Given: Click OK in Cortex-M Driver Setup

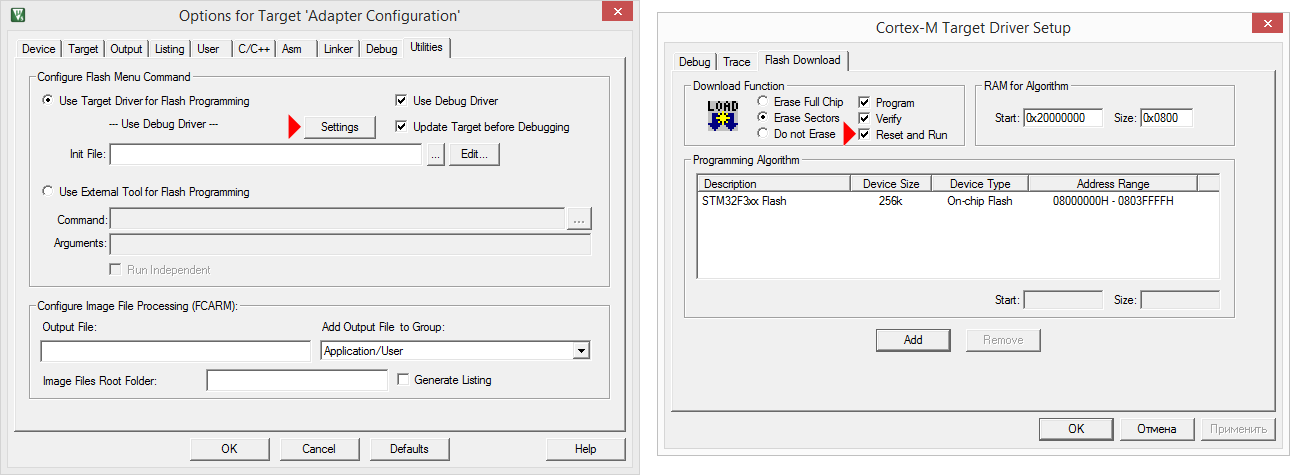Looking at the screenshot, I should [x=1076, y=429].
